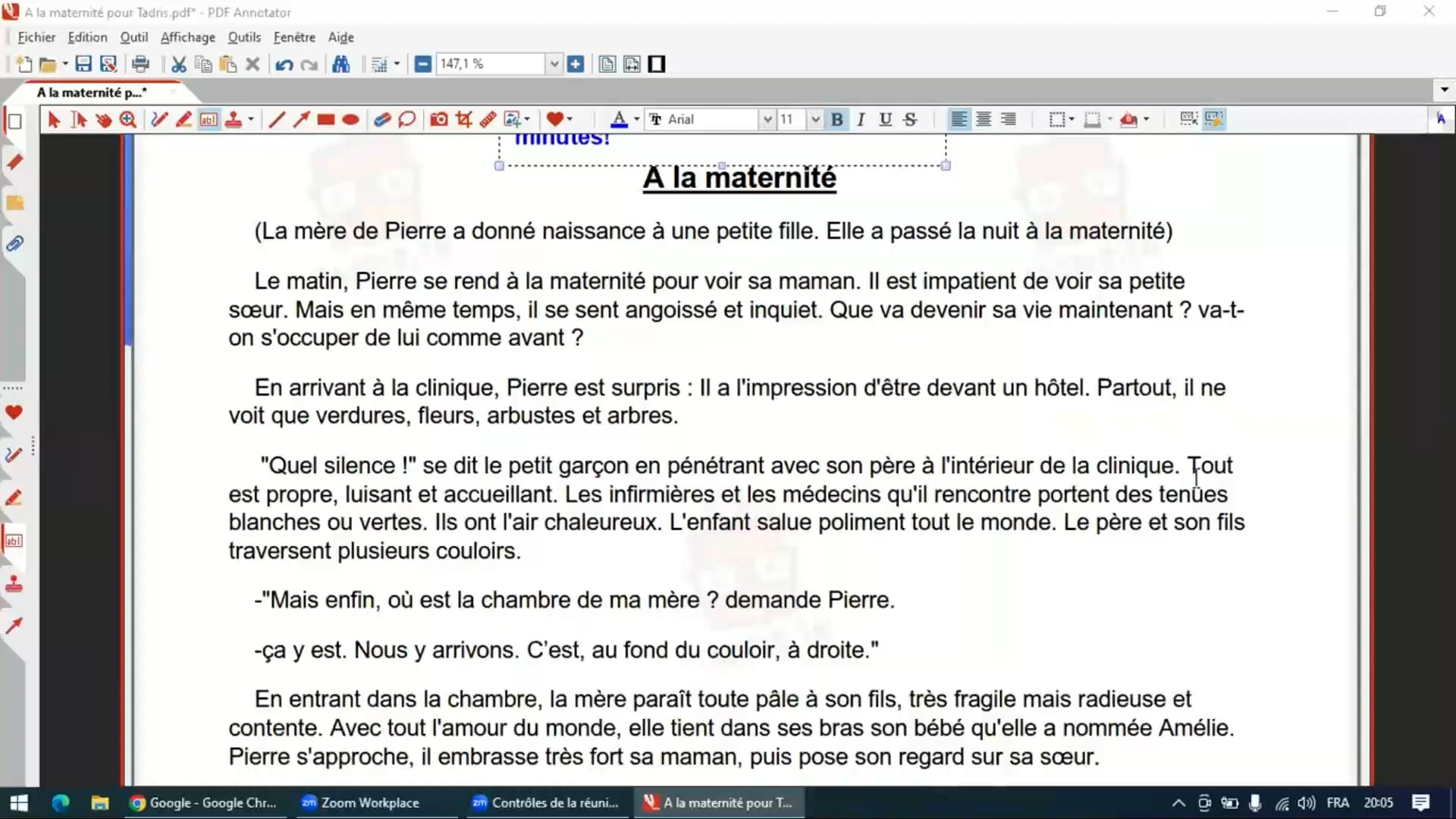Select the Pan hand tool
This screenshot has height=819, width=1456.
click(104, 119)
